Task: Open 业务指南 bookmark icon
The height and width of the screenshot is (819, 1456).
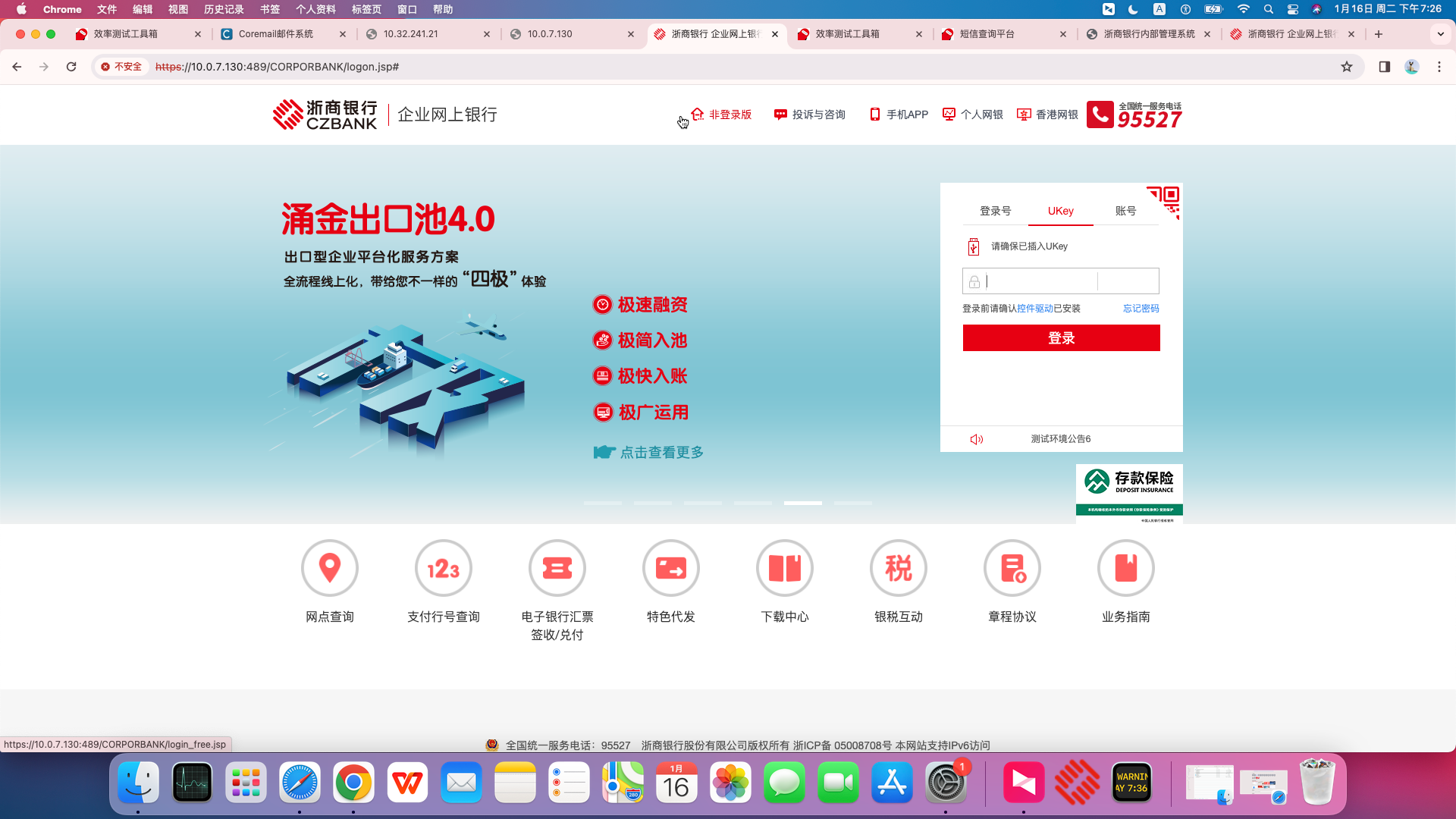Action: [x=1126, y=568]
